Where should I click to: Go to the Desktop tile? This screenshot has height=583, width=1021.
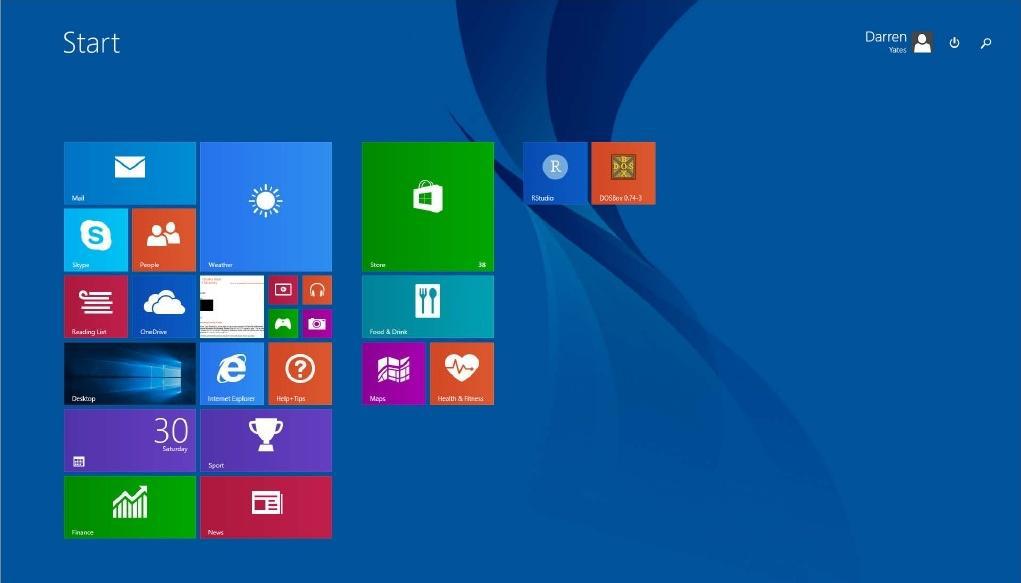pyautogui.click(x=130, y=374)
